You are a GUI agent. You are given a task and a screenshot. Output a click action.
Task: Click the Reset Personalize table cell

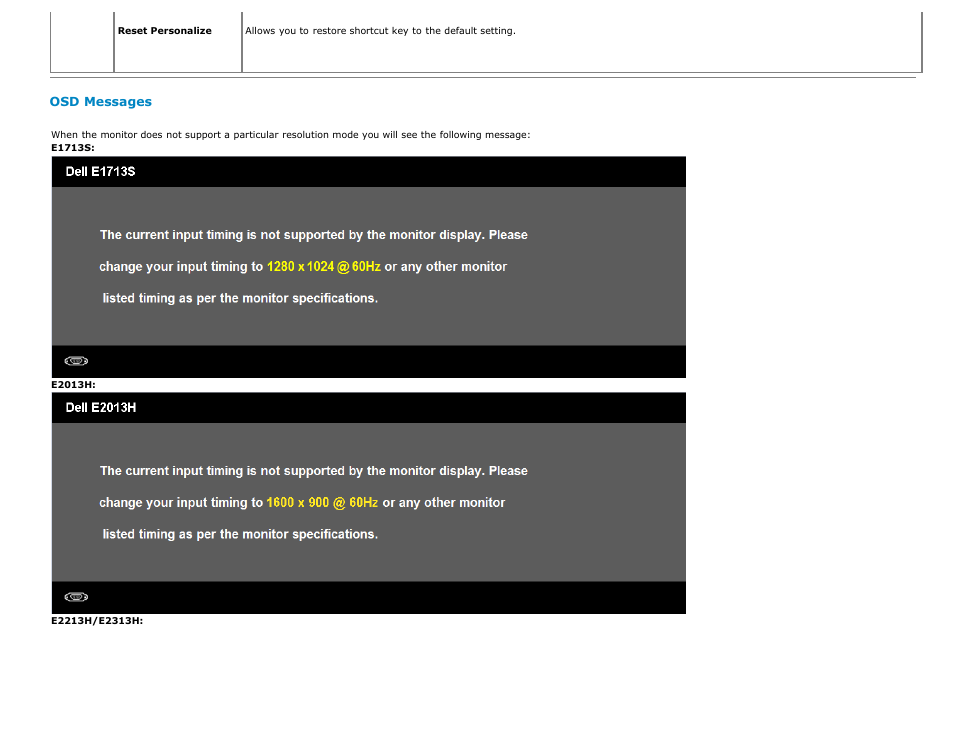point(178,42)
